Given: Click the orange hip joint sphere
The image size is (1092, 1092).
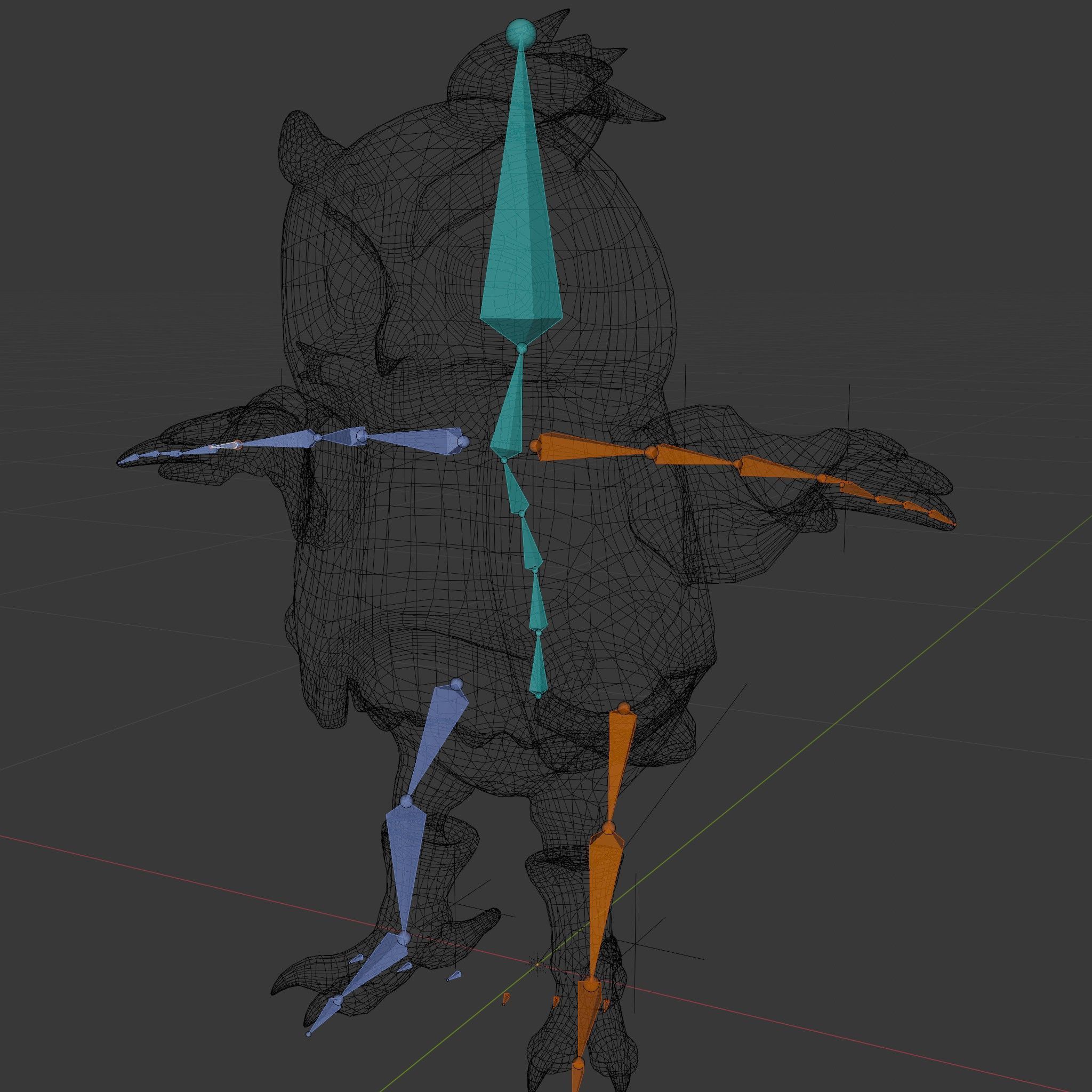Looking at the screenshot, I should 623,708.
